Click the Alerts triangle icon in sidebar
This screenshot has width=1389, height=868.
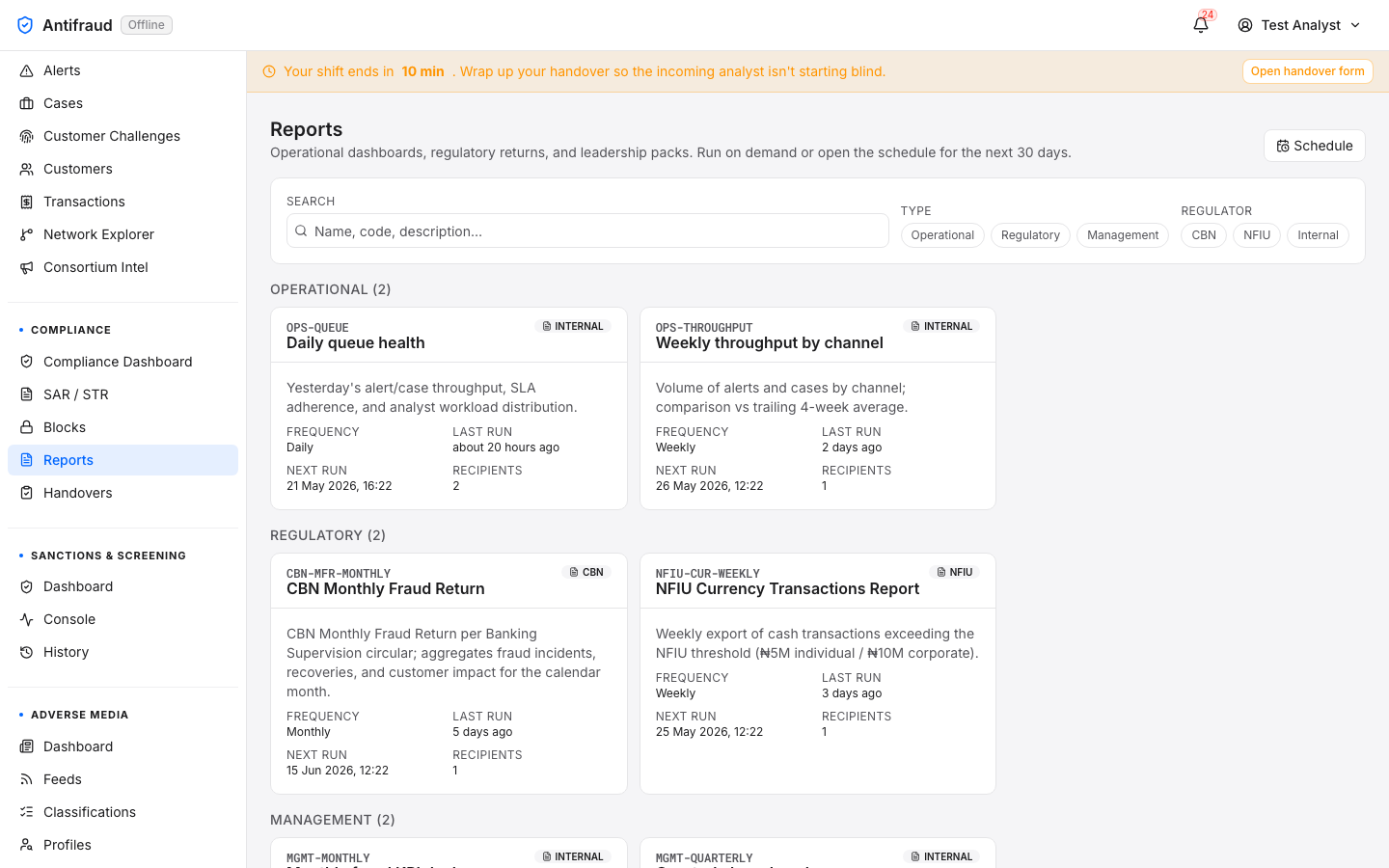[27, 70]
